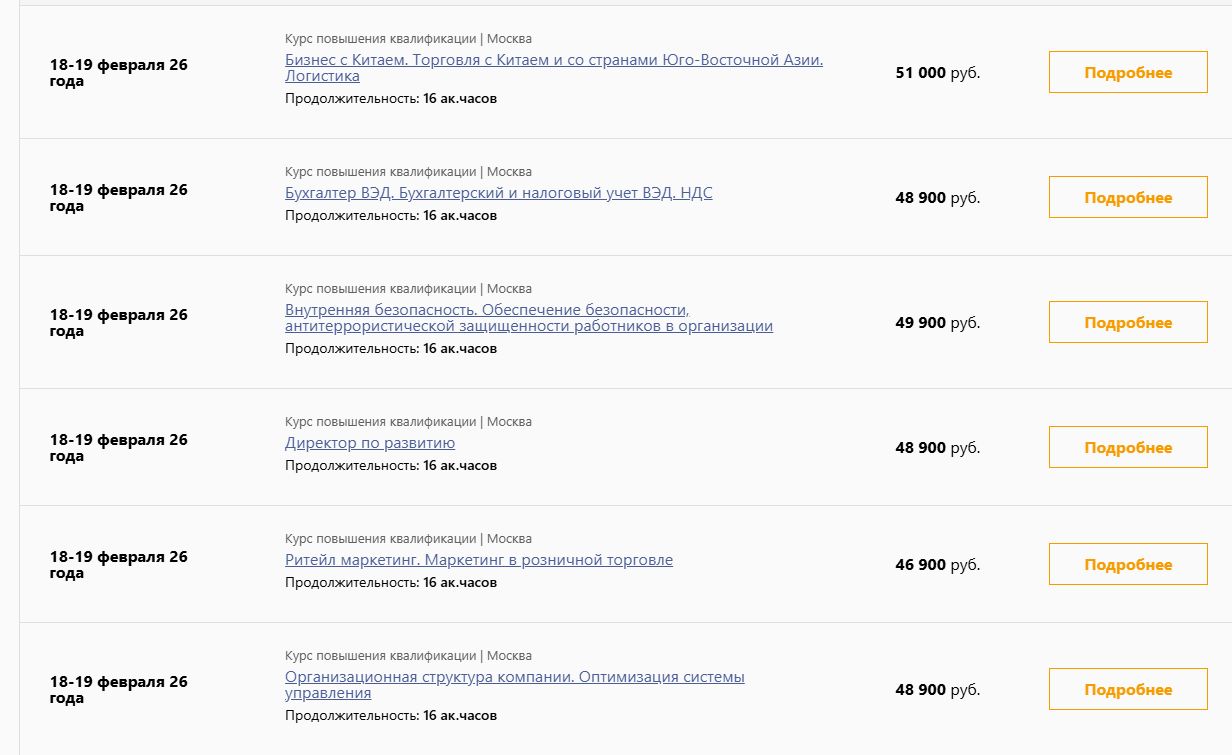Screen dimensions: 1232x755
Task: Click the category label above Бизнес с Китаем
Action: (408, 39)
